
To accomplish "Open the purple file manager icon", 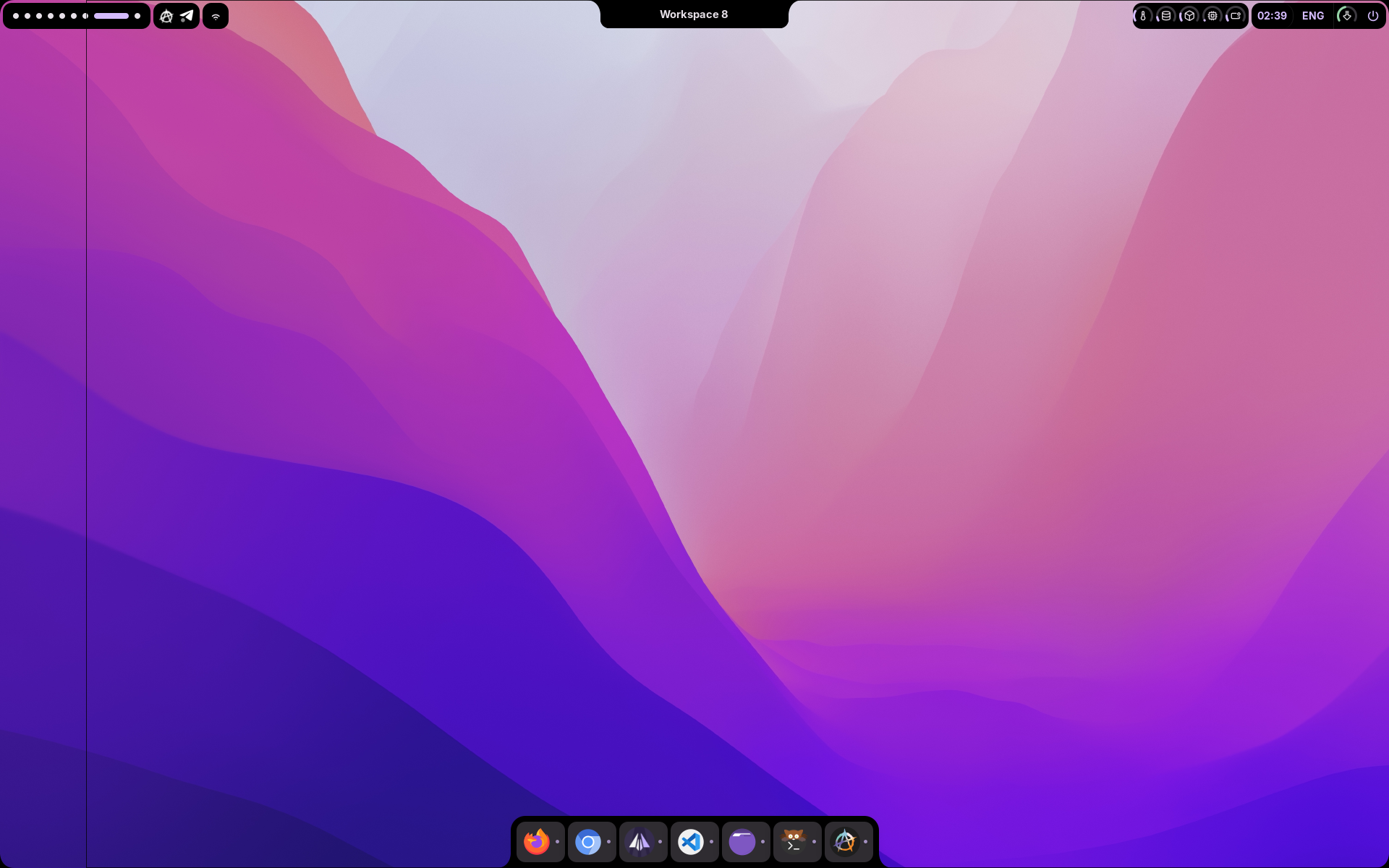I will click(742, 841).
